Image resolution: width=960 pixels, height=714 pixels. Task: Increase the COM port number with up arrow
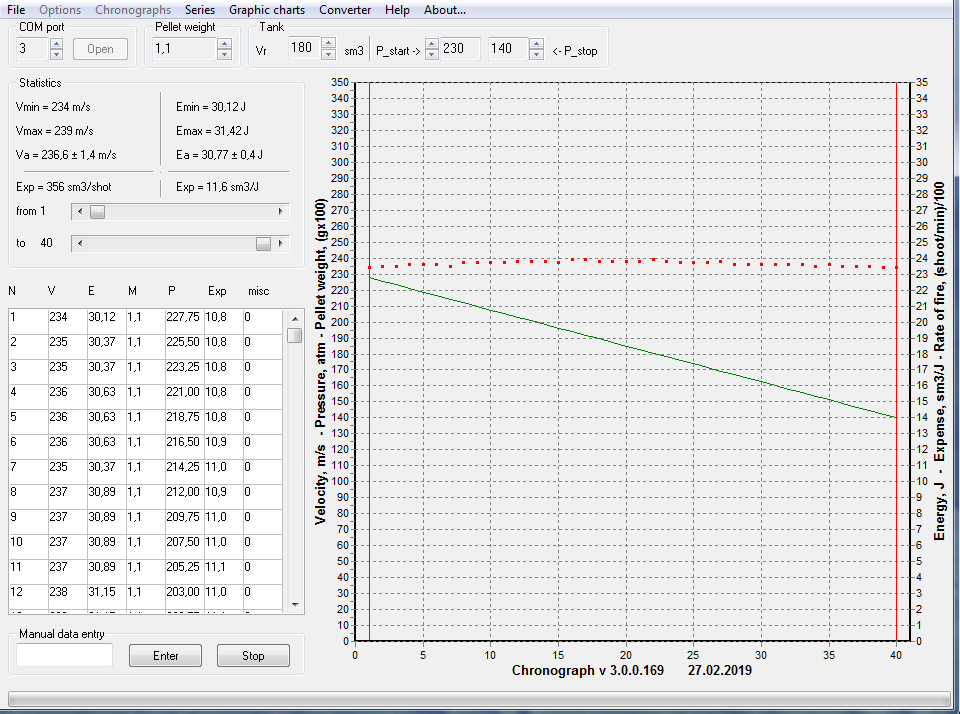tap(56, 43)
